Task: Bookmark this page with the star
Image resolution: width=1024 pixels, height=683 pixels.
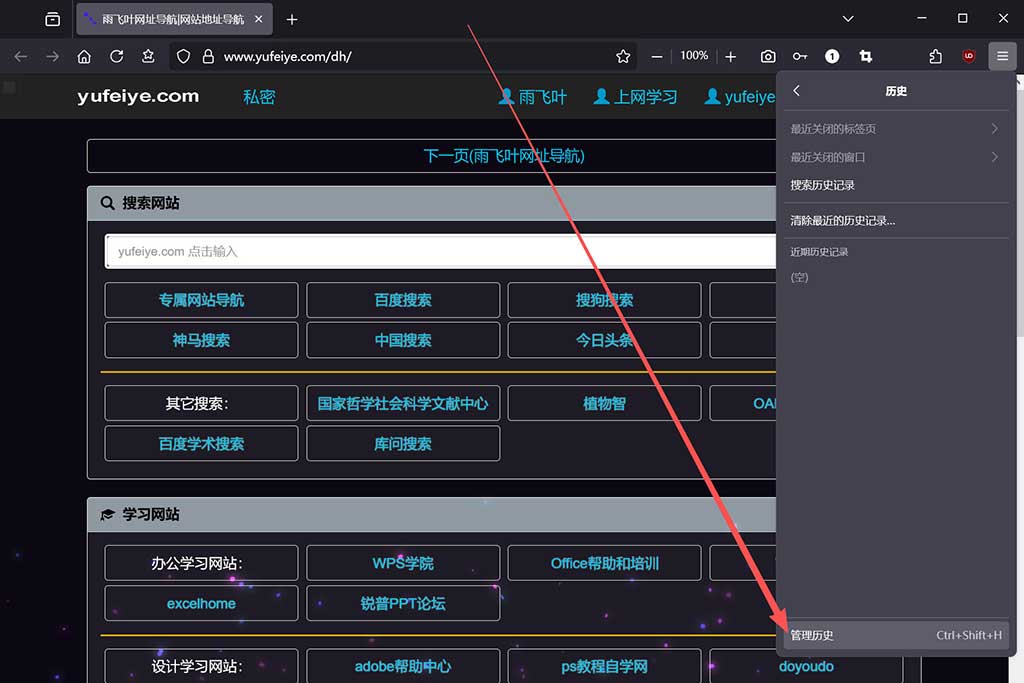Action: [x=623, y=57]
